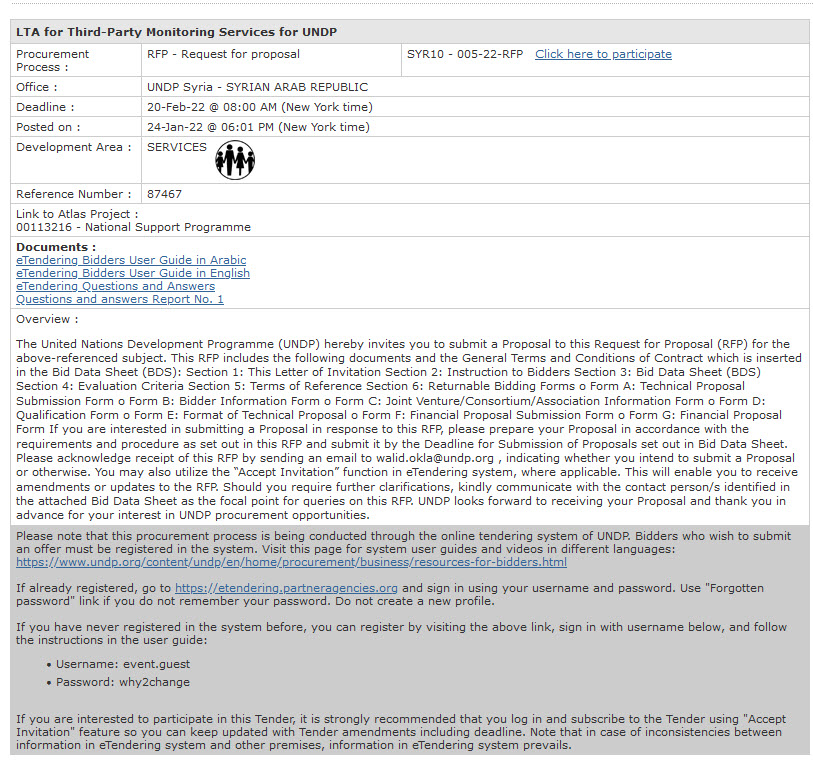Click the LTA Third-Party Monitoring title header
The image size is (813, 768).
tap(177, 32)
